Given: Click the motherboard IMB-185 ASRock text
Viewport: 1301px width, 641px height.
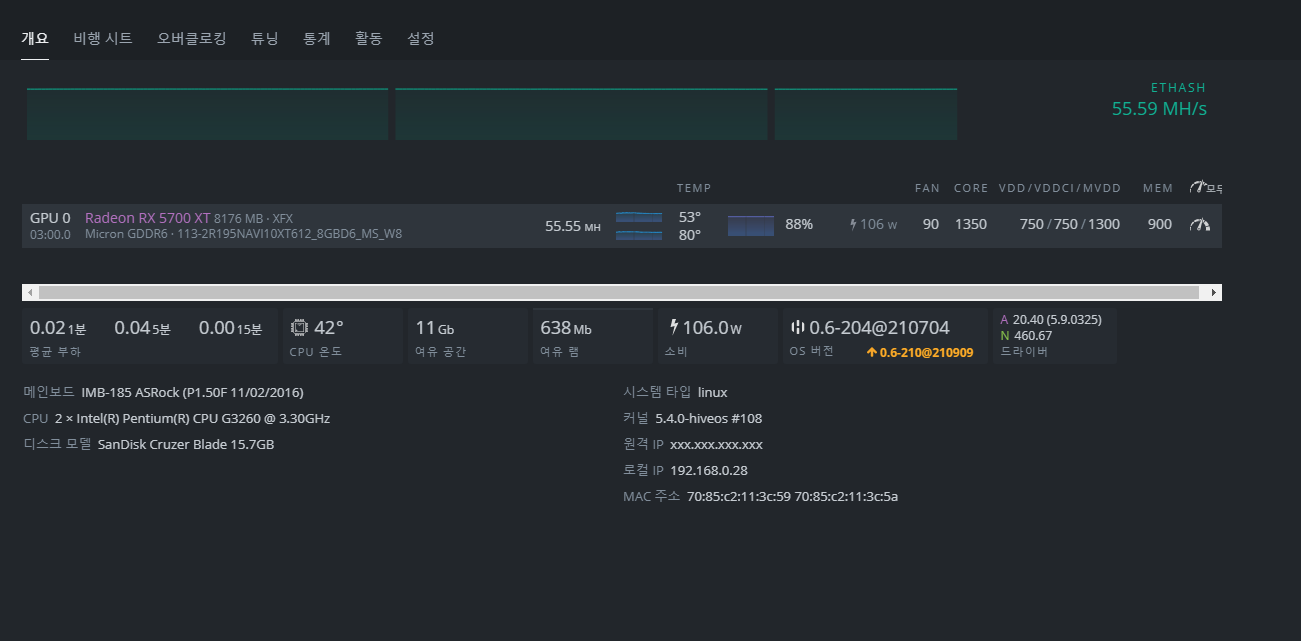Looking at the screenshot, I should [192, 392].
